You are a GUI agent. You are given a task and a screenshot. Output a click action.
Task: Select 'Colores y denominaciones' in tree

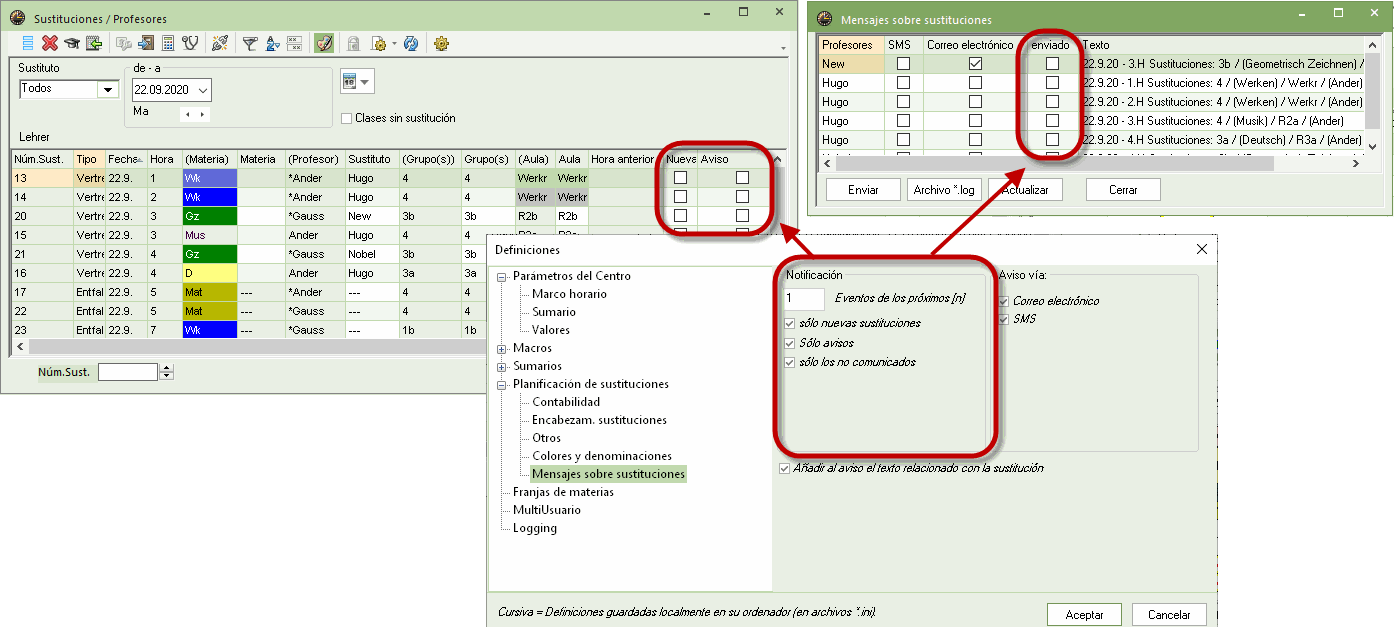601,456
